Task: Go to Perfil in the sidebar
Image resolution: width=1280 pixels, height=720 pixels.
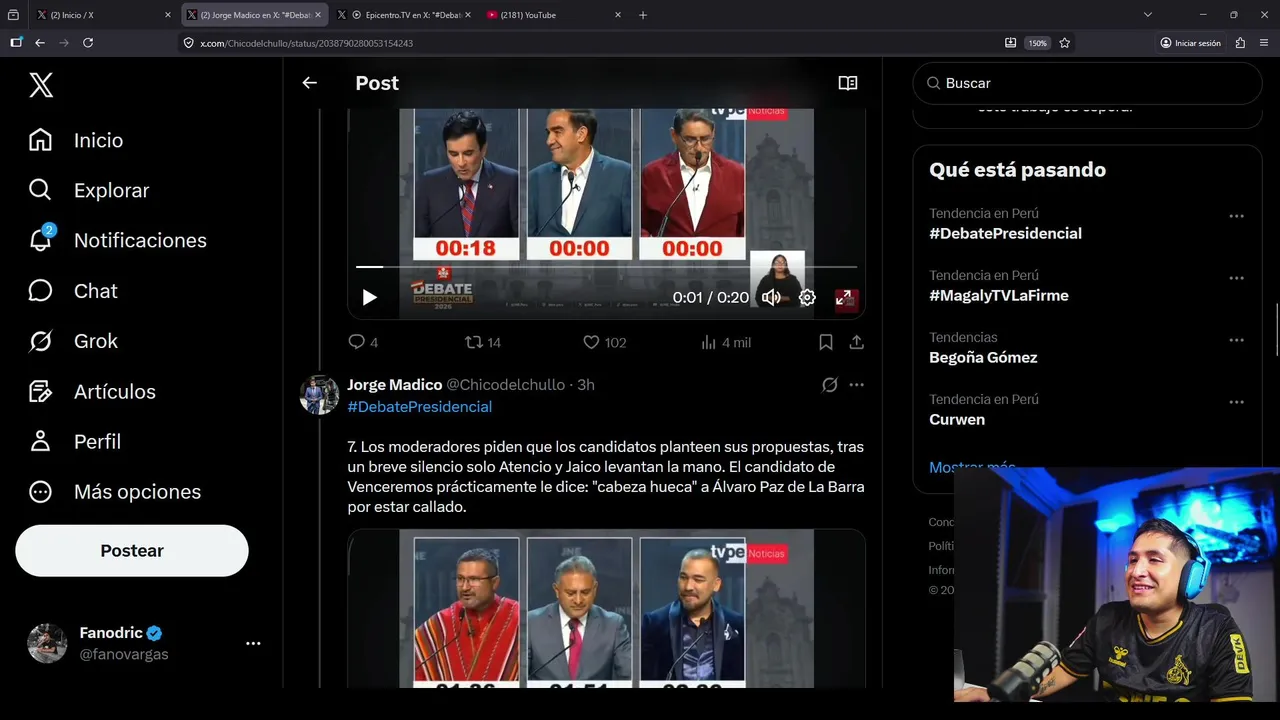Action: coord(75,441)
